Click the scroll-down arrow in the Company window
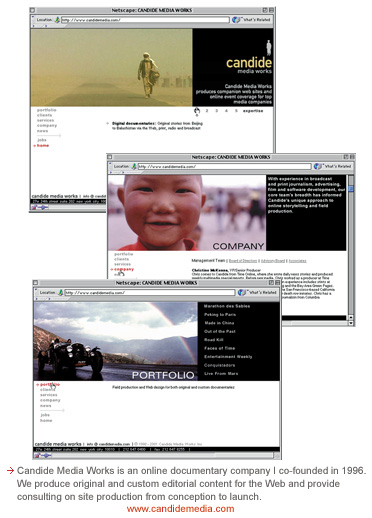This screenshot has height=518, width=372. pyautogui.click(x=351, y=323)
